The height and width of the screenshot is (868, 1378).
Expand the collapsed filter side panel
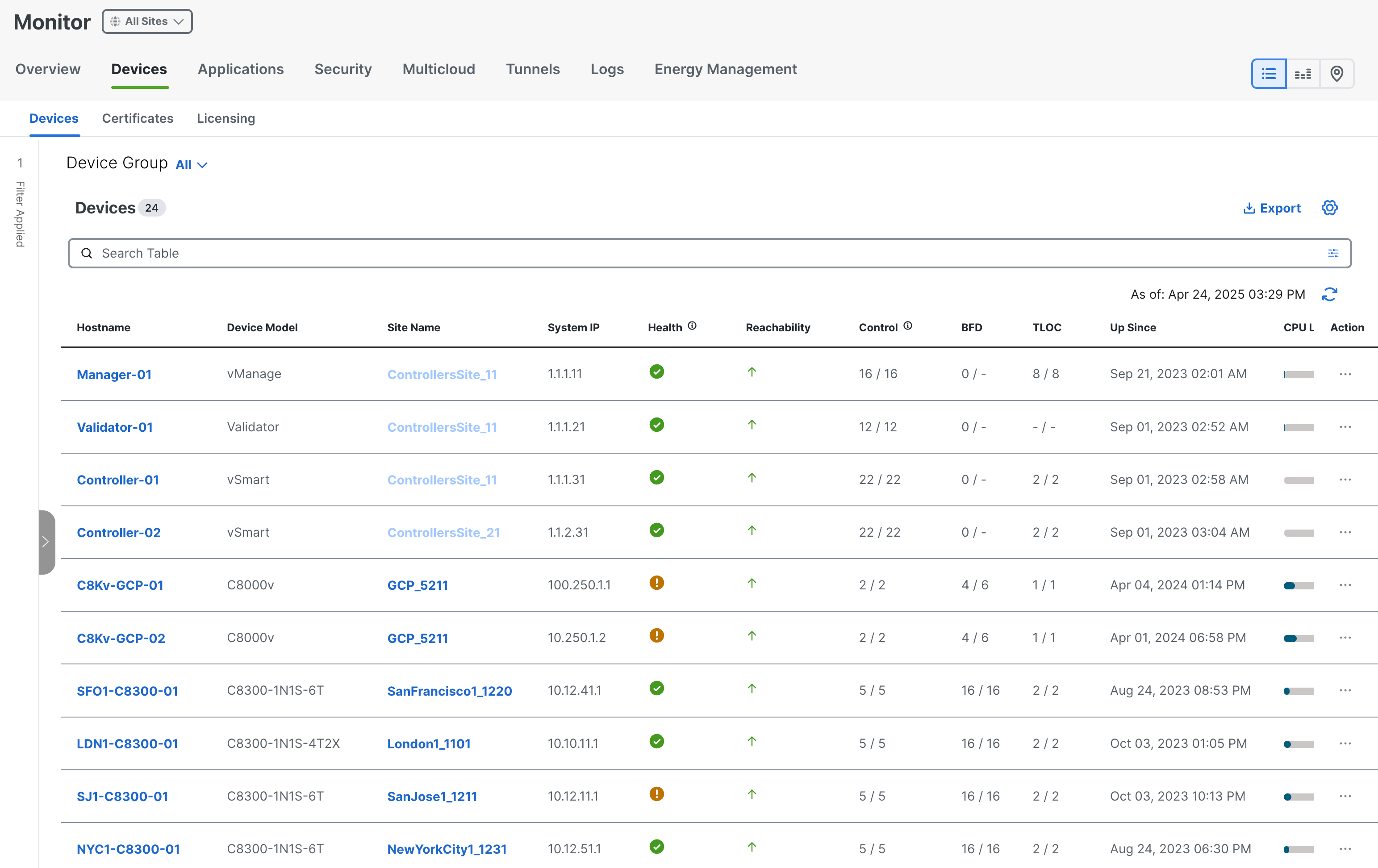tap(46, 542)
